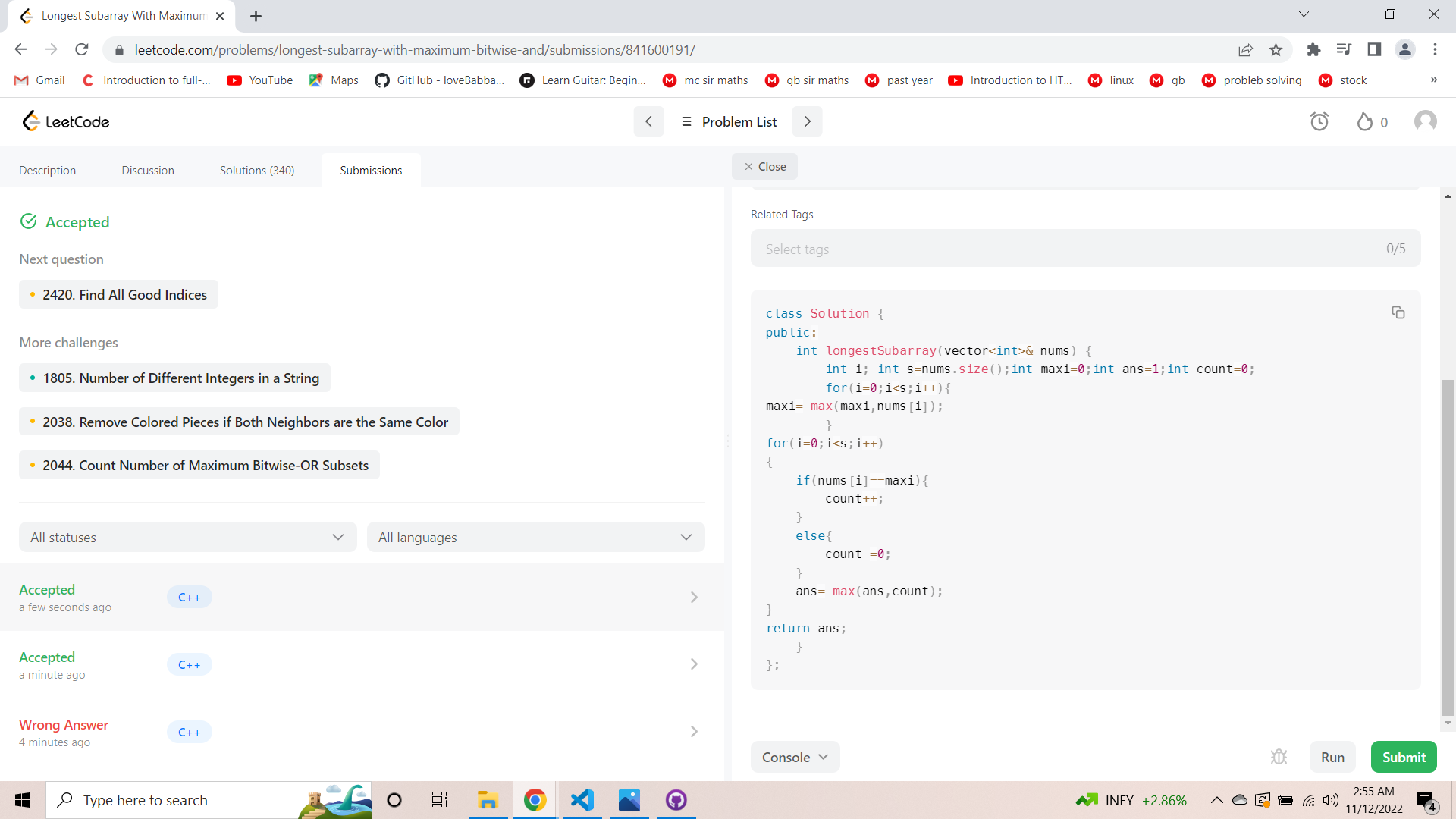Open browser extensions puzzle icon
Image resolution: width=1456 pixels, height=819 pixels.
[1314, 49]
